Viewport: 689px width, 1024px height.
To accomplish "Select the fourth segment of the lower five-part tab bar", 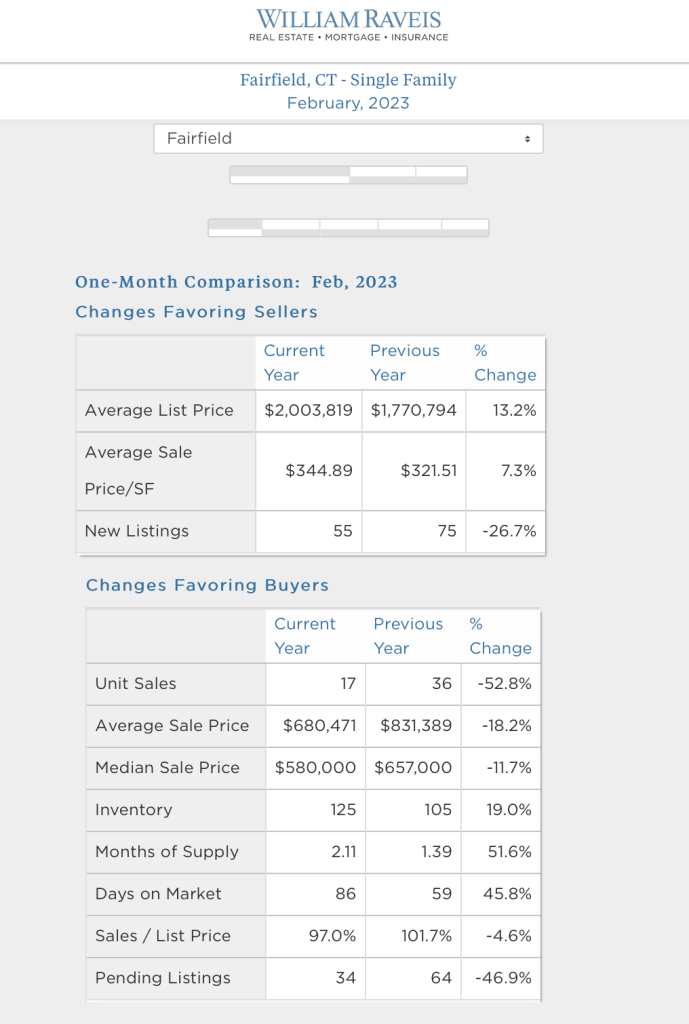I will tap(409, 227).
